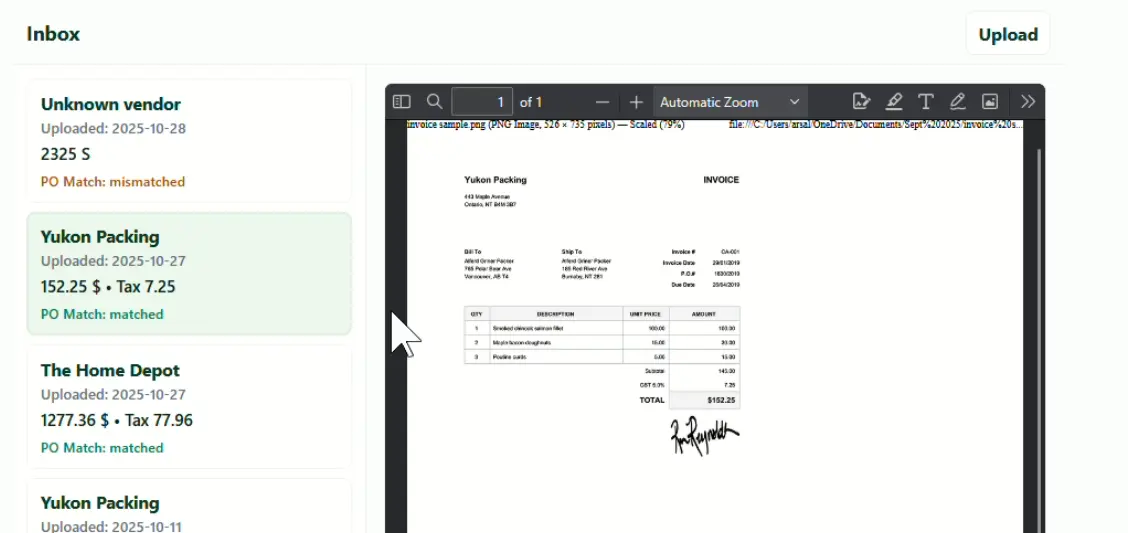This screenshot has width=1128, height=533.
Task: Select the draw pencil tool
Action: 957,101
